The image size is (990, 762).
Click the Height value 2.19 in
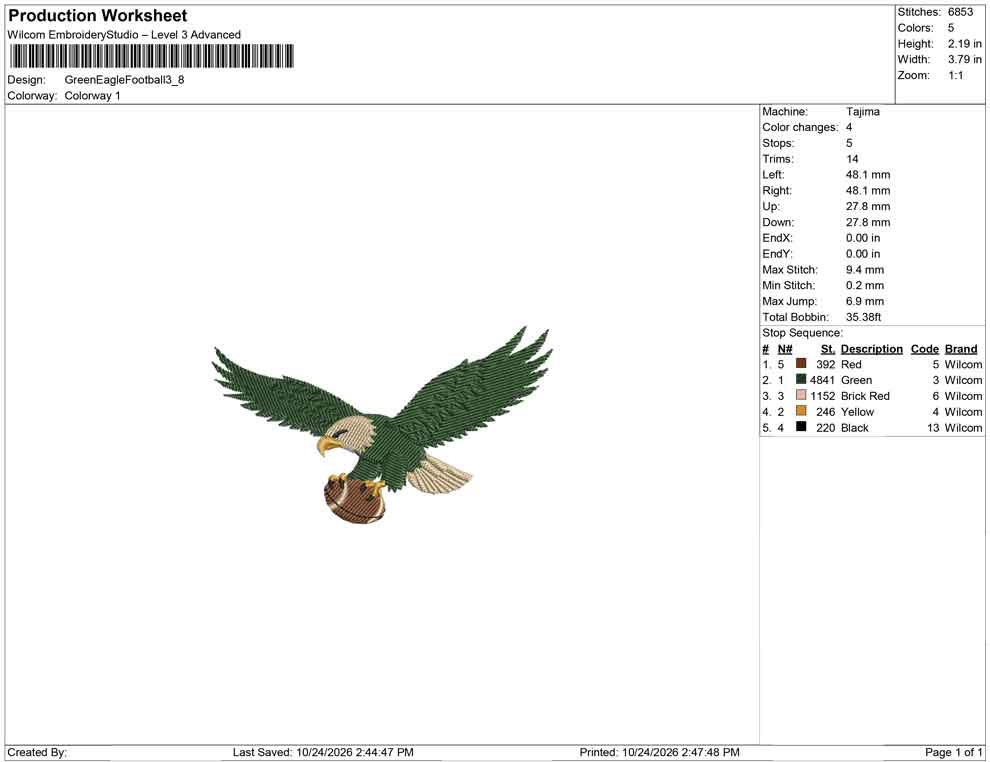pyautogui.click(x=965, y=44)
